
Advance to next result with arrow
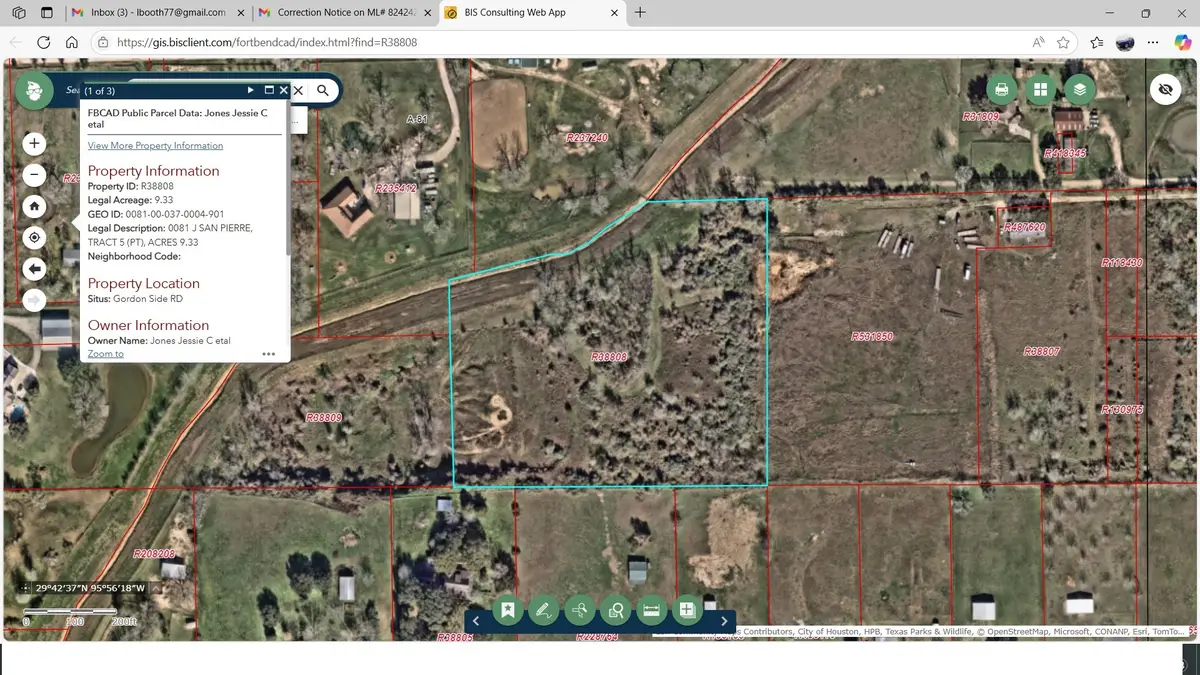coord(250,89)
